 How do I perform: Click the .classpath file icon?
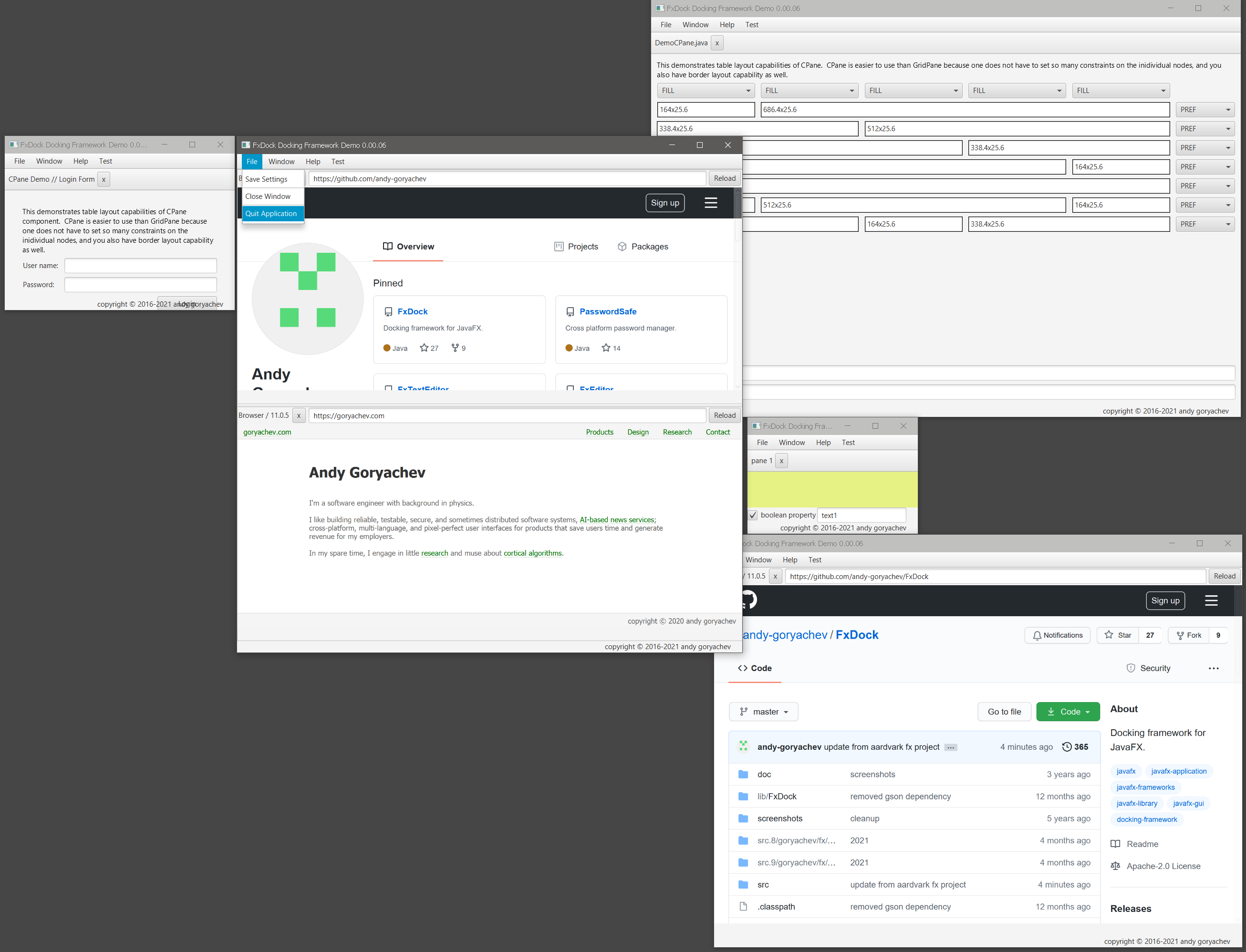[743, 906]
